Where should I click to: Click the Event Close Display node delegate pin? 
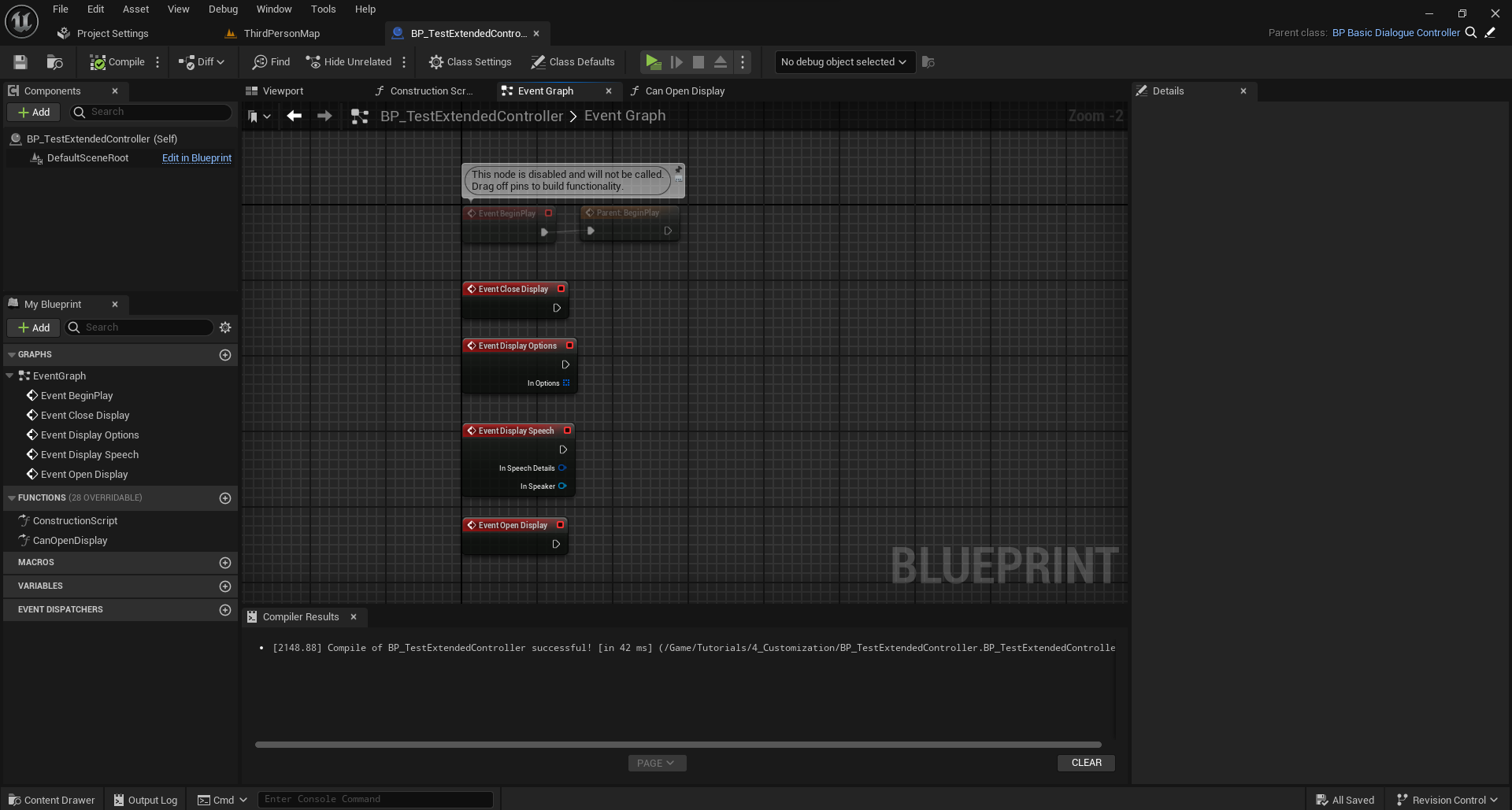(x=561, y=289)
